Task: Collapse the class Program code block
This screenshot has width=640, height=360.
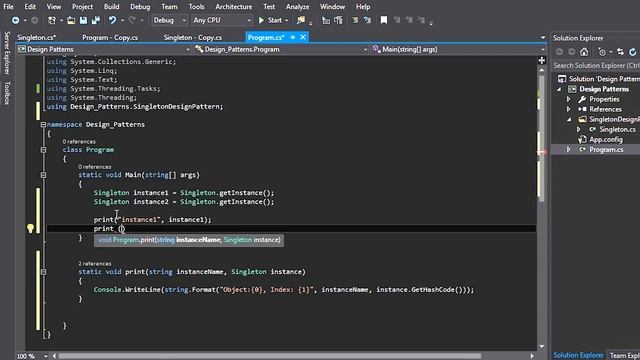Action: coord(43,150)
